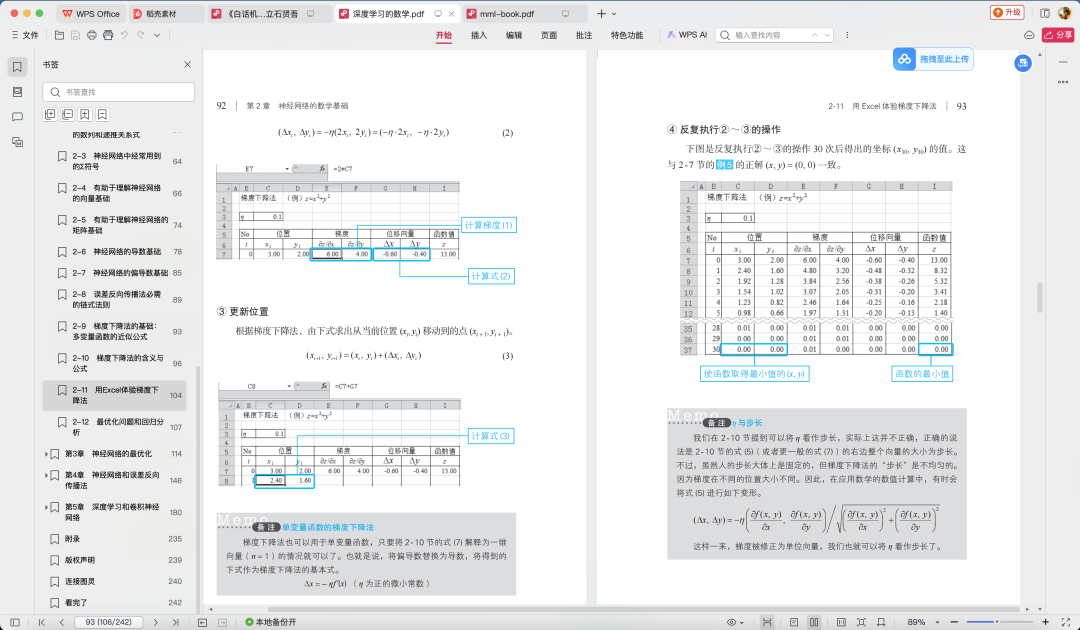Toggle the sidebar panel icon in status bar
The height and width of the screenshot is (630, 1080).
tap(15, 622)
